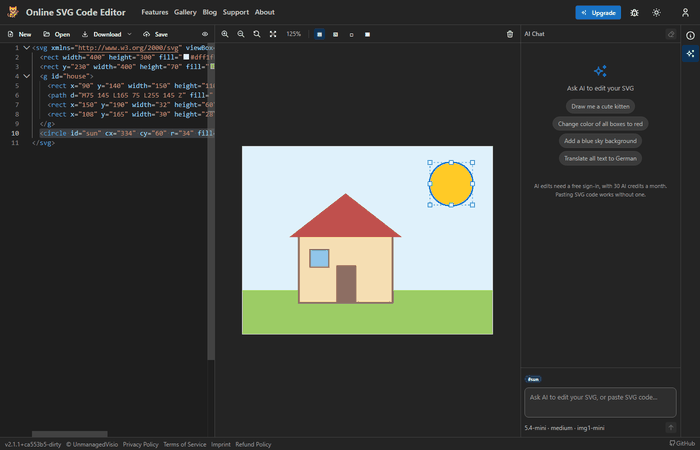This screenshot has height=450, width=700.
Task: Toggle code preview visibility eye icon
Action: [x=205, y=34]
